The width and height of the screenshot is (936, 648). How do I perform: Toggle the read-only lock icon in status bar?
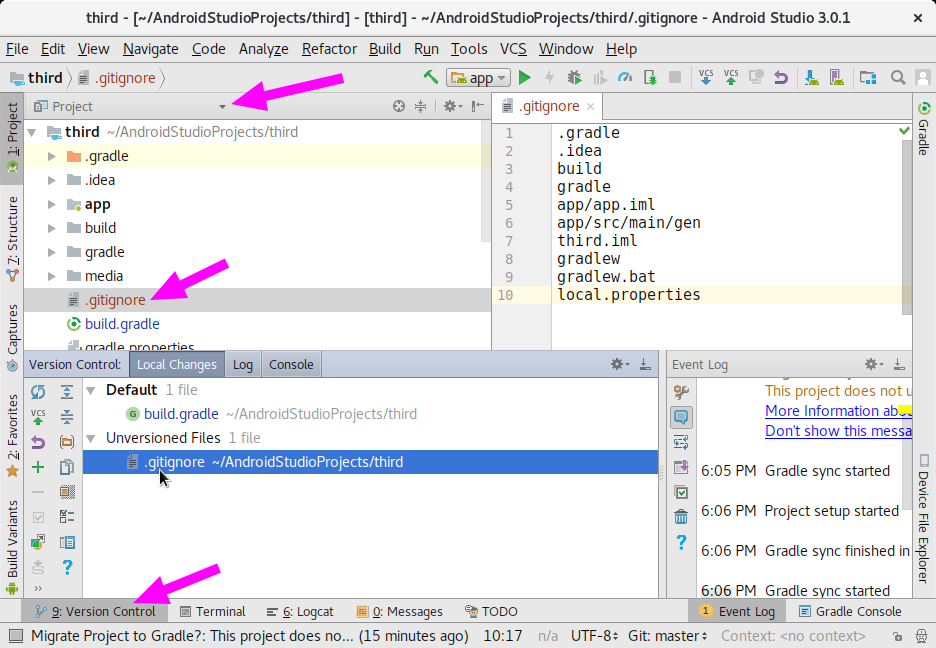click(x=897, y=636)
